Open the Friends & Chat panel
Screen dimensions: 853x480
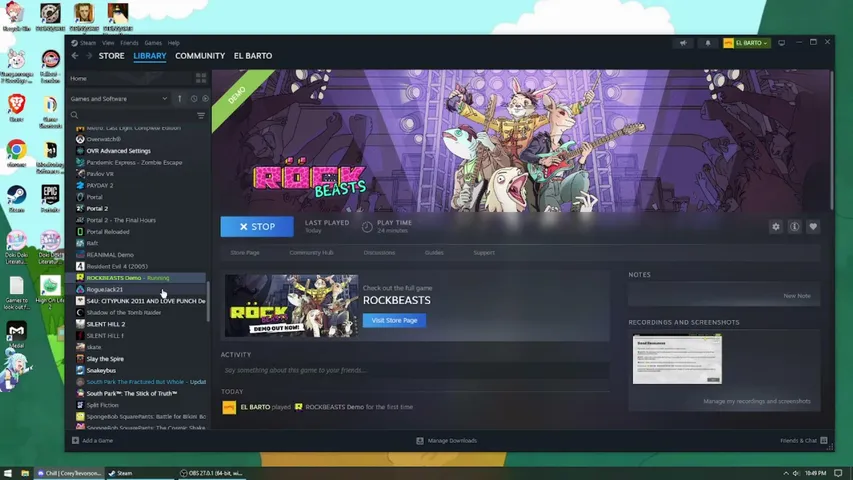point(803,440)
